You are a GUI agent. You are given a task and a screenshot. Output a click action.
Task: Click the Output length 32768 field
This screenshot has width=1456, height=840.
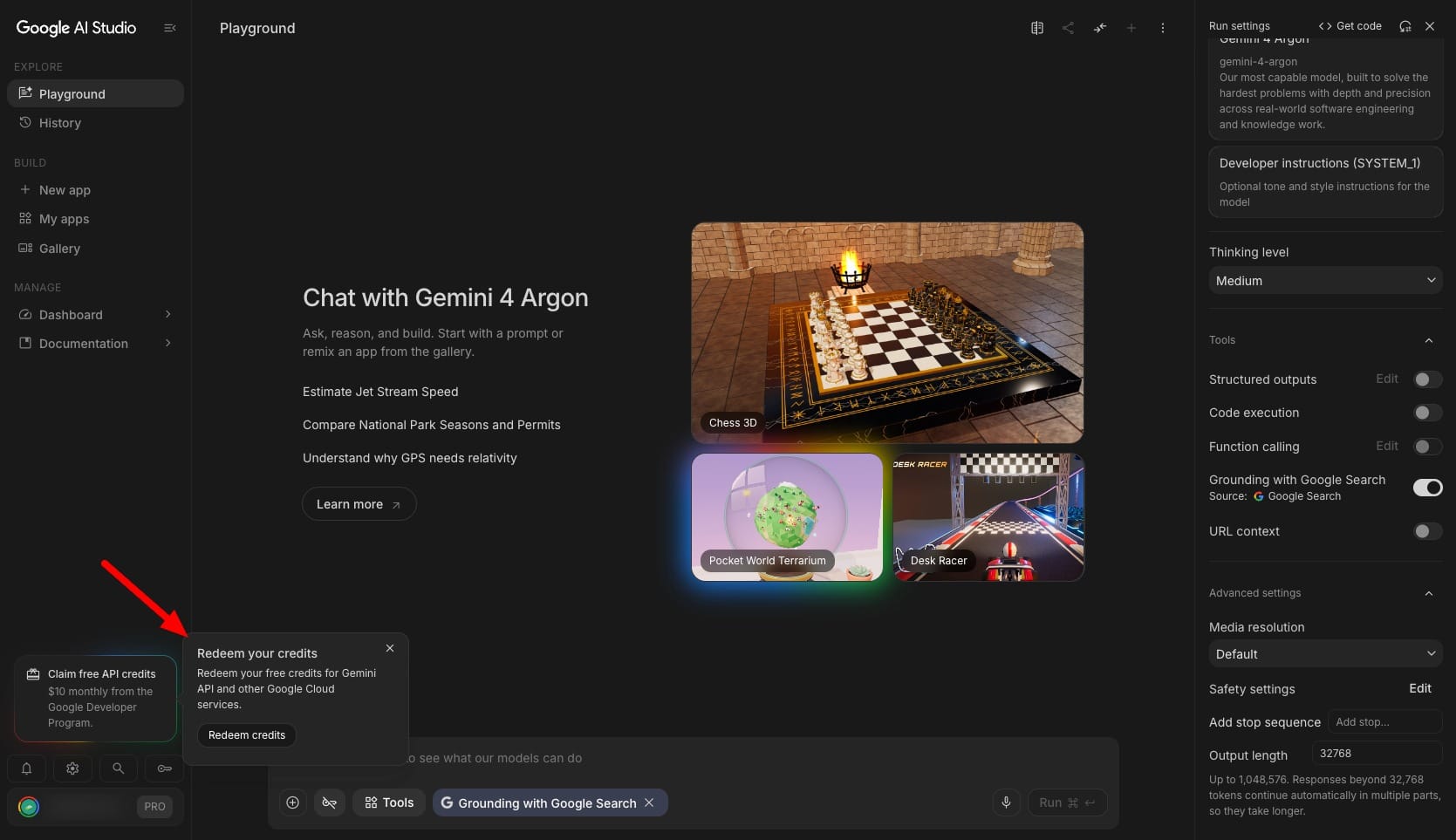(1377, 754)
